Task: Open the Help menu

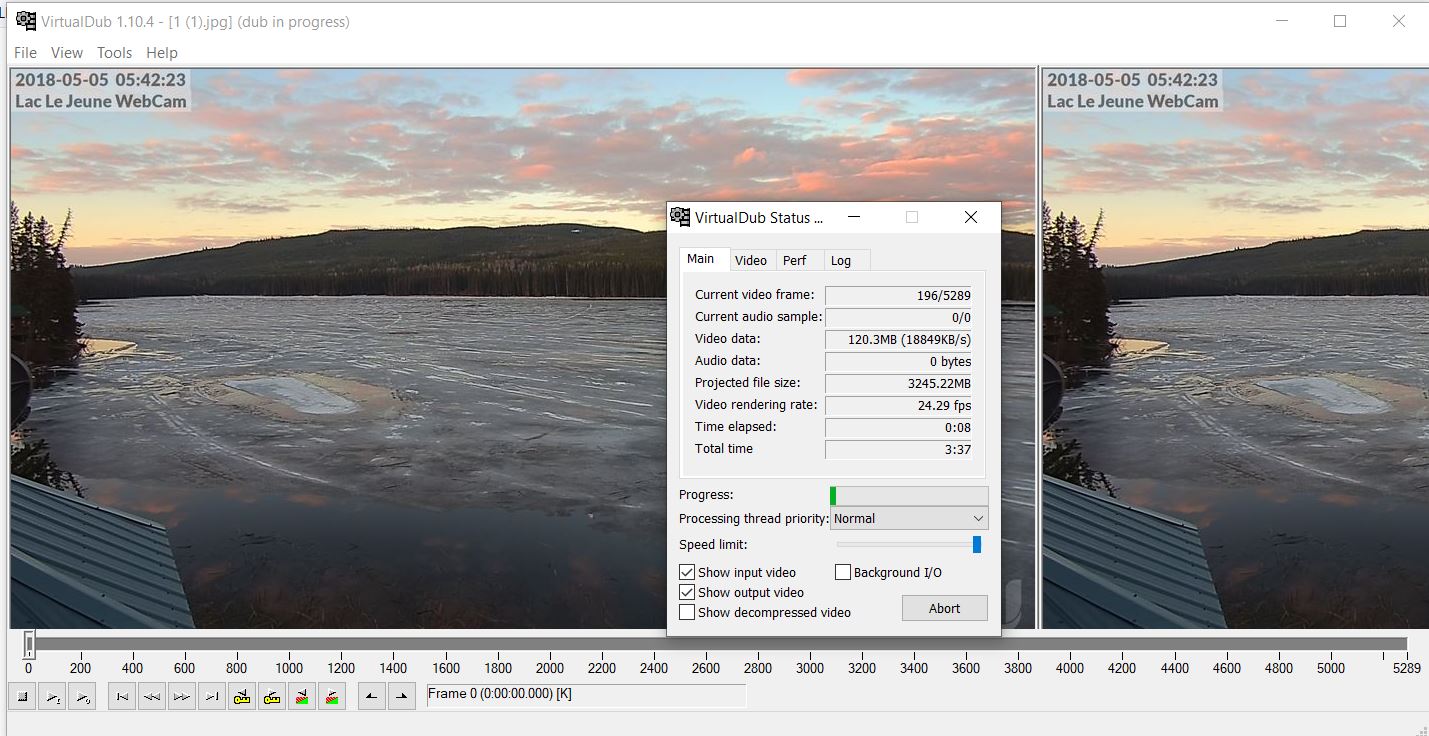Action: click(x=162, y=53)
